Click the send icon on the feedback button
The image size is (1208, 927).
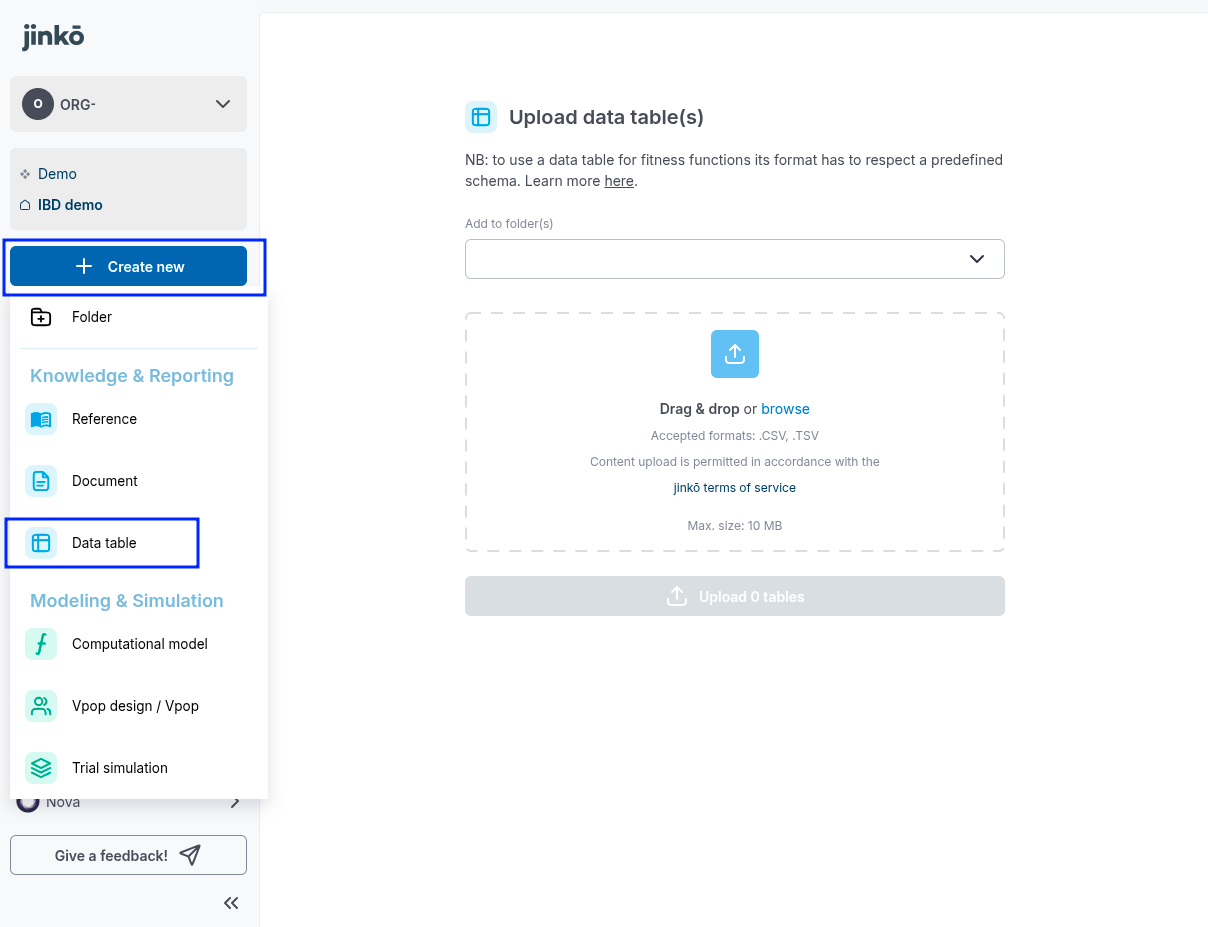(x=190, y=854)
